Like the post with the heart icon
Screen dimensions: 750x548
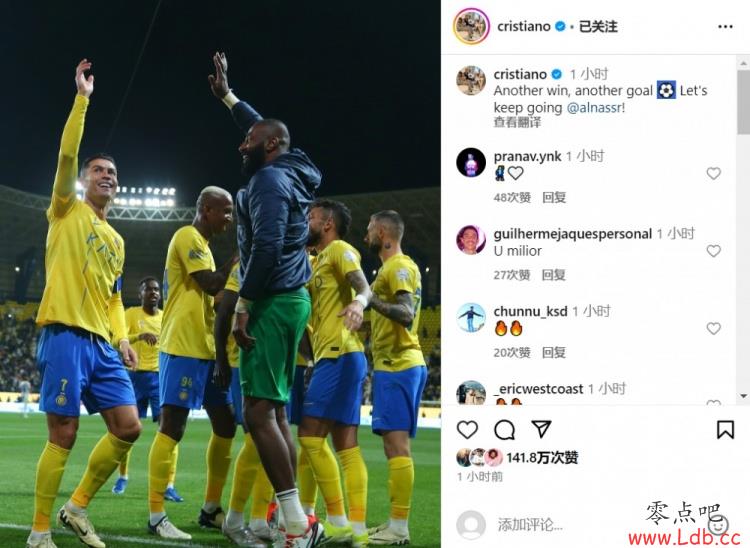coord(467,430)
